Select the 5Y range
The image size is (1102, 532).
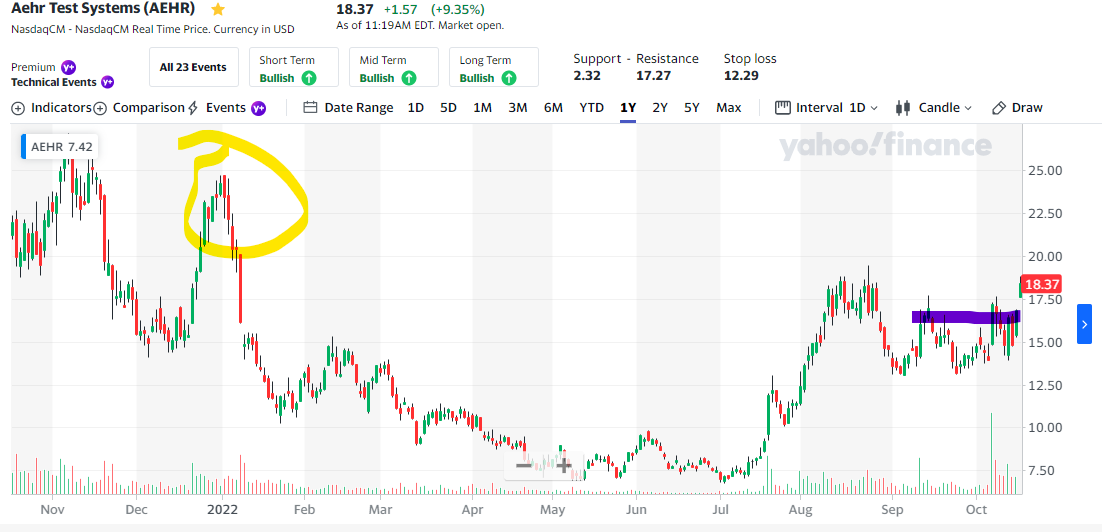click(692, 108)
